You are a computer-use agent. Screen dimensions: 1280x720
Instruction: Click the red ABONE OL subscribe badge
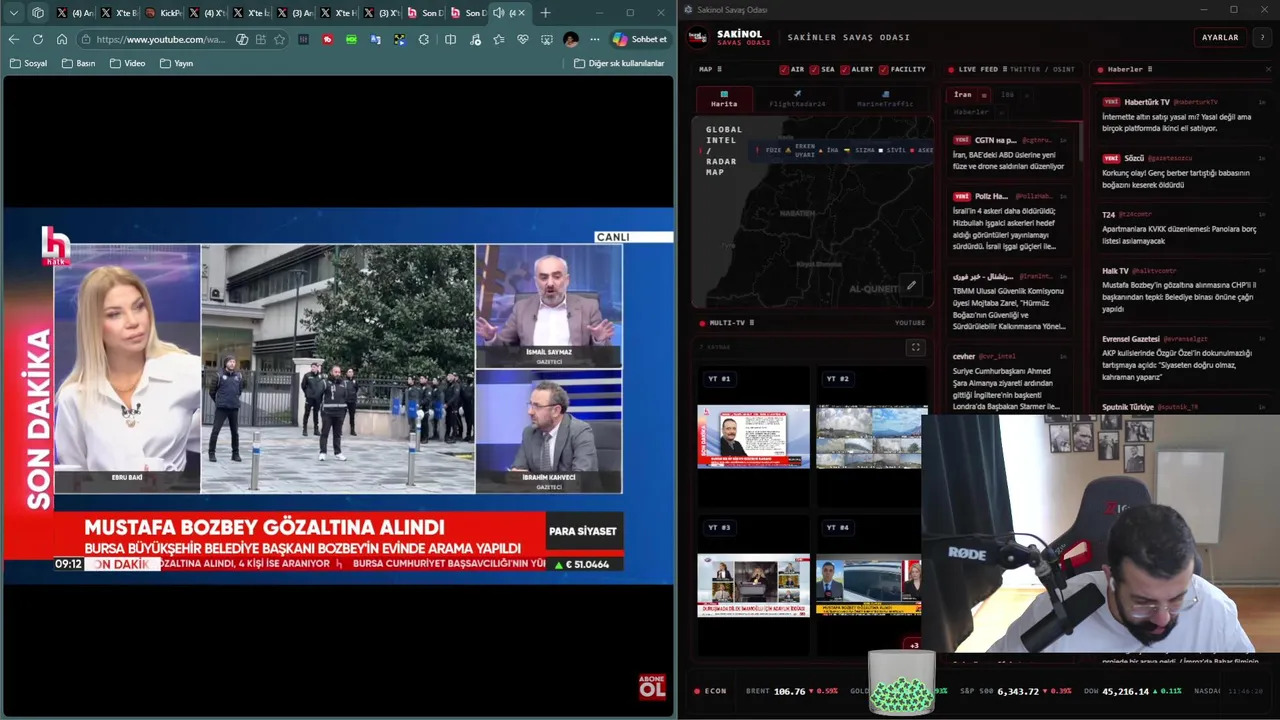point(652,686)
